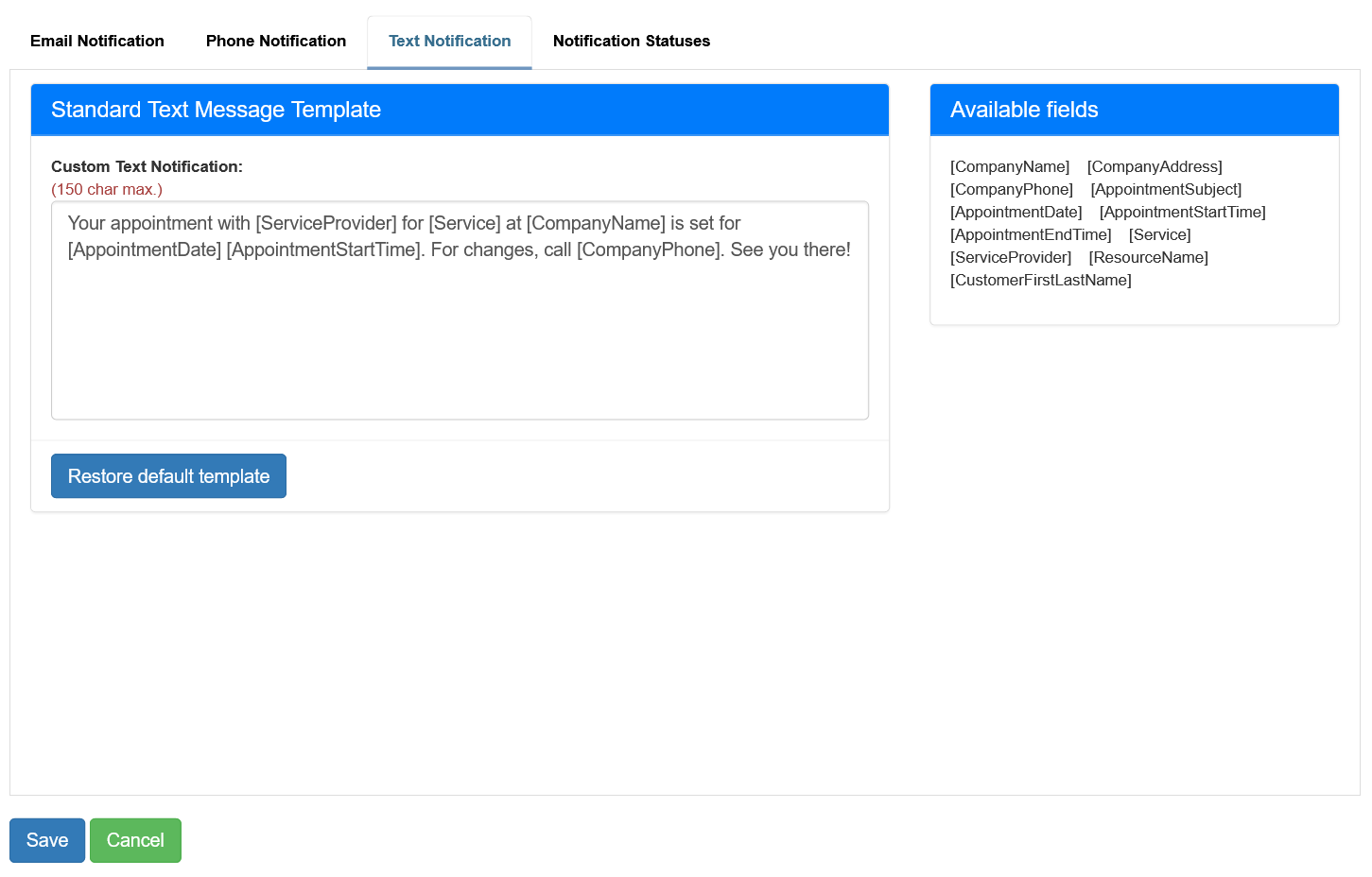Screen dimensions: 1372x877
Task: Select the [AppointmentEndTime] field token
Action: (1030, 234)
